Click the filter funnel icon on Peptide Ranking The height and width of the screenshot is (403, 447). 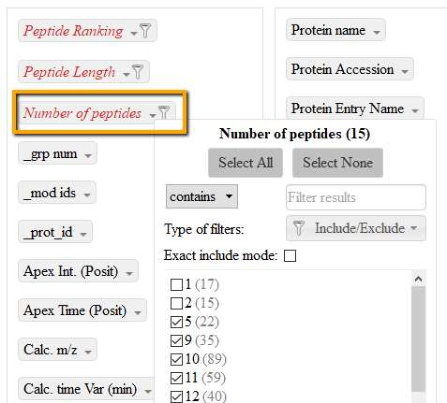(x=145, y=31)
